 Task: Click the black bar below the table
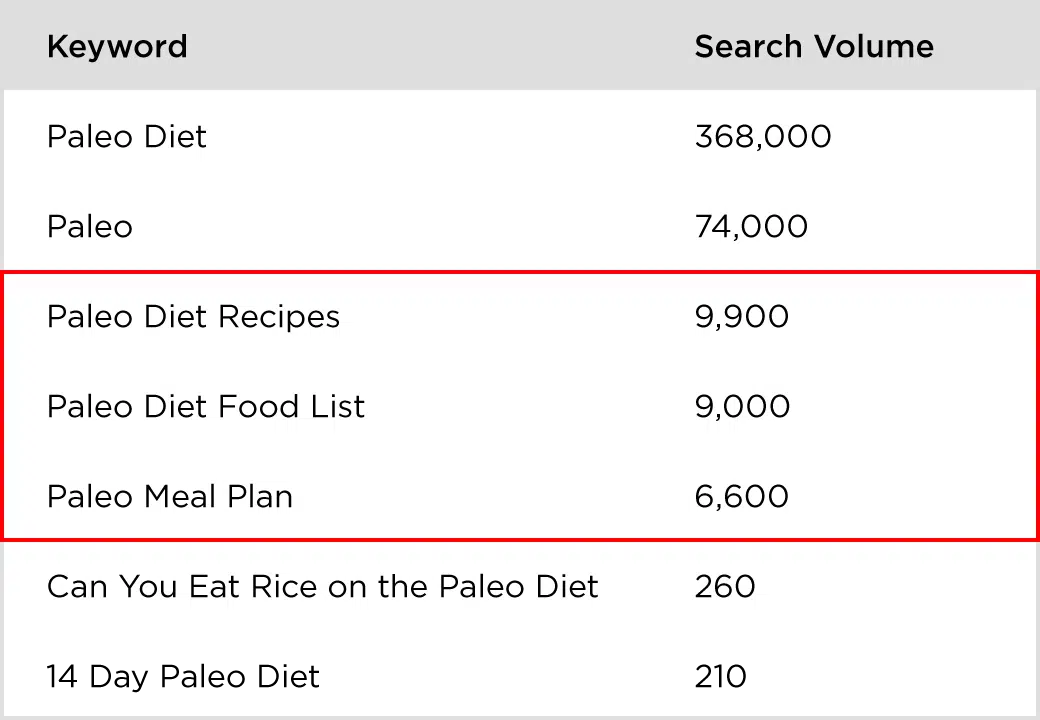(520, 676)
